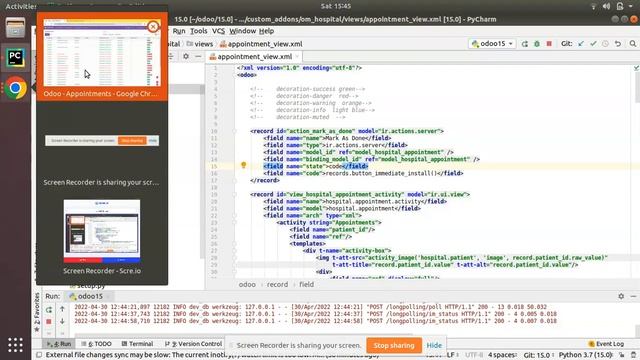Click the views breadcrumb in navigation bar
Image resolution: width=640 pixels, height=360 pixels.
200,44
